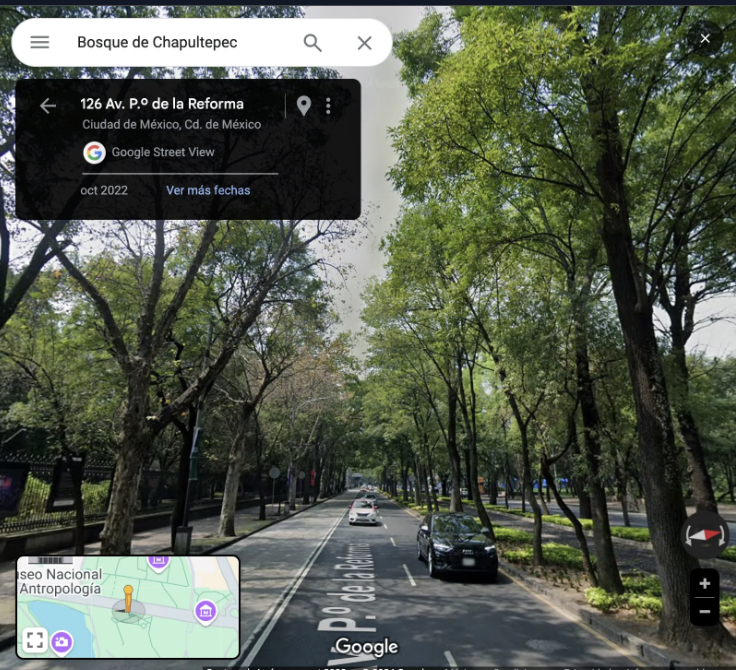
Task: Click Museo Nacional Antropología label on minimap
Action: click(x=60, y=581)
